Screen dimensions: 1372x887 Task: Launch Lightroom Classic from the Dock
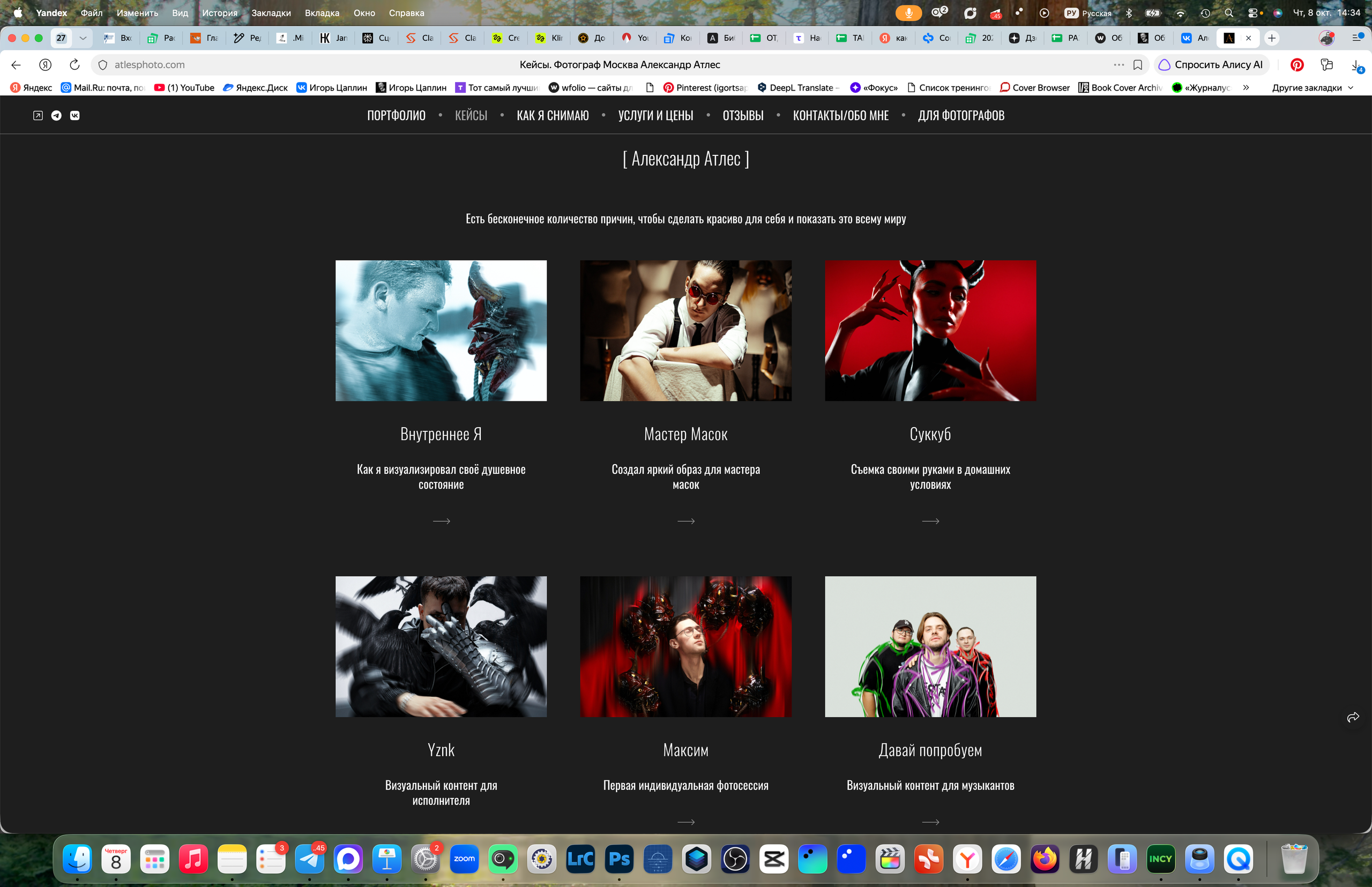coord(580,859)
